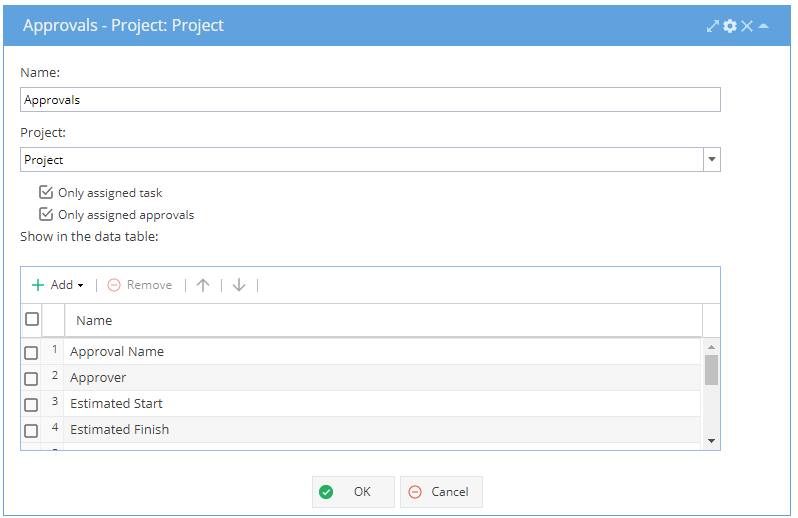798x518 pixels.
Task: Check the Approver row checkbox
Action: [x=31, y=379]
